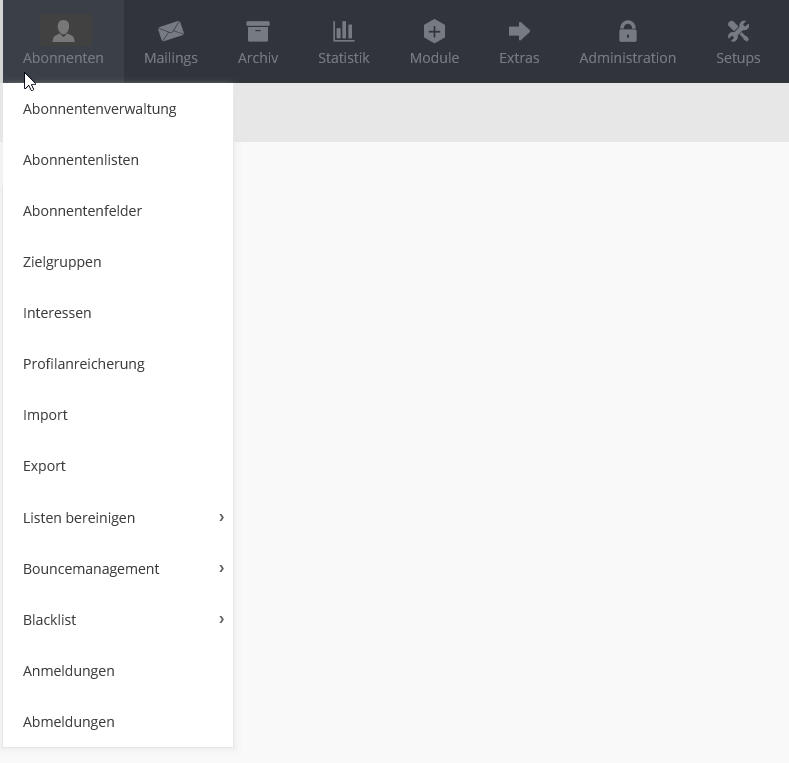Open the Statistik bar chart icon
789x763 pixels.
(344, 31)
